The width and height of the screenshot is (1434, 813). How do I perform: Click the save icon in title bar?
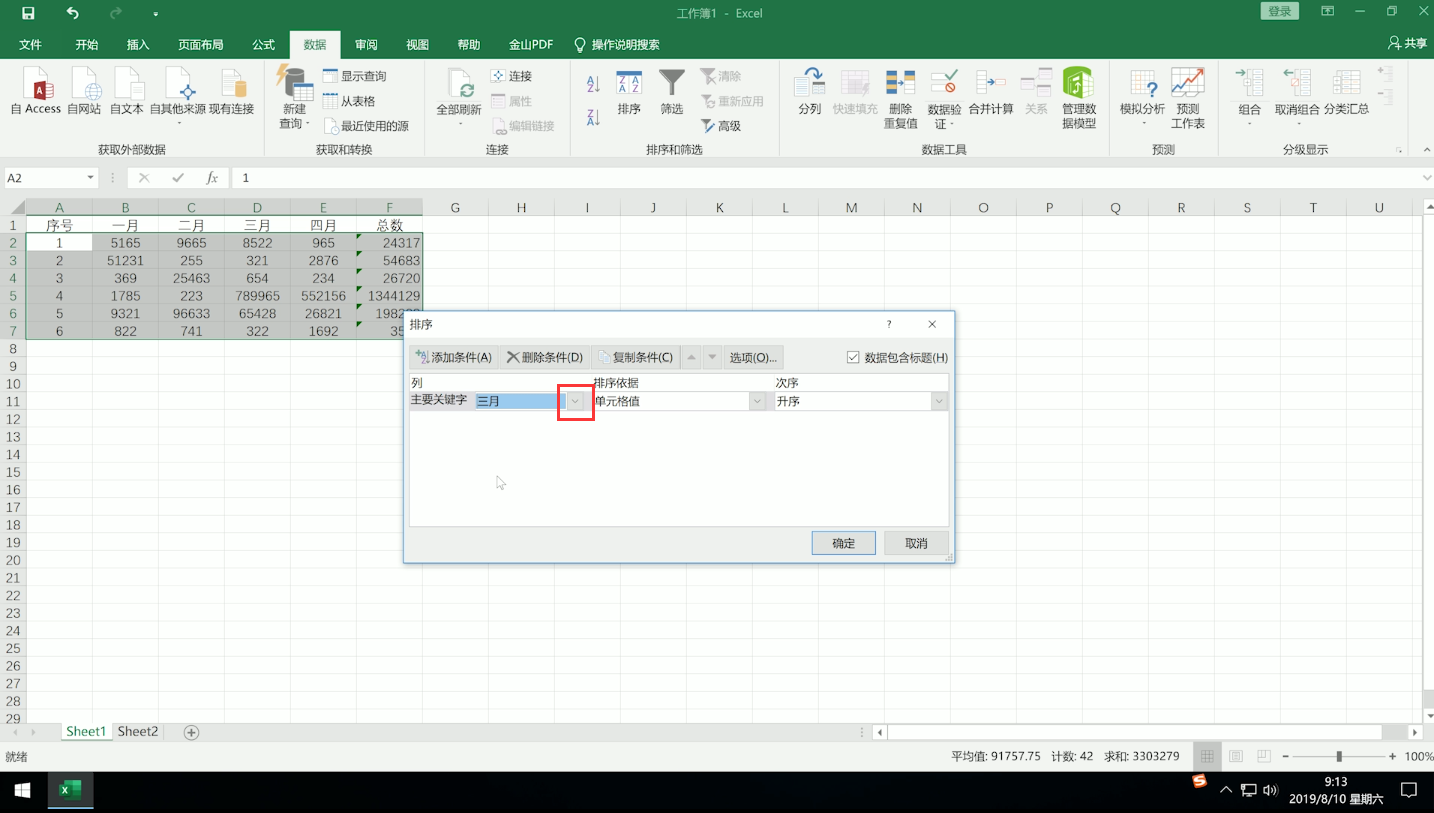click(x=28, y=13)
